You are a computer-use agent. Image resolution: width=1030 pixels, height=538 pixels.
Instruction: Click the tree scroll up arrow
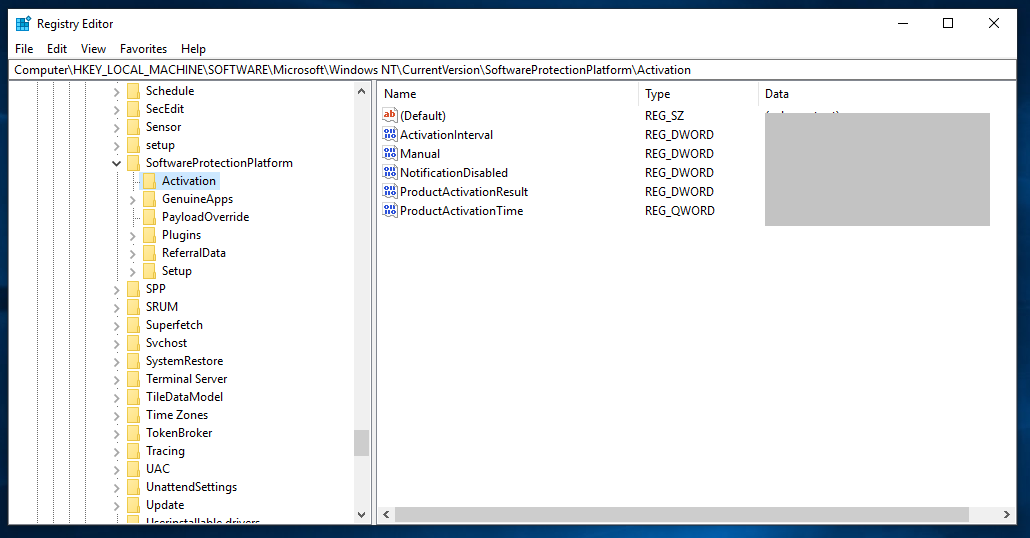[361, 91]
